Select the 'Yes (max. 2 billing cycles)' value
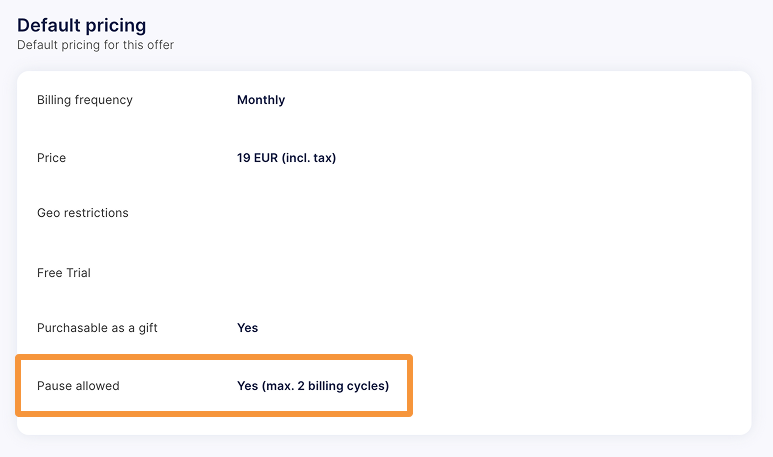This screenshot has height=457, width=773. click(313, 386)
